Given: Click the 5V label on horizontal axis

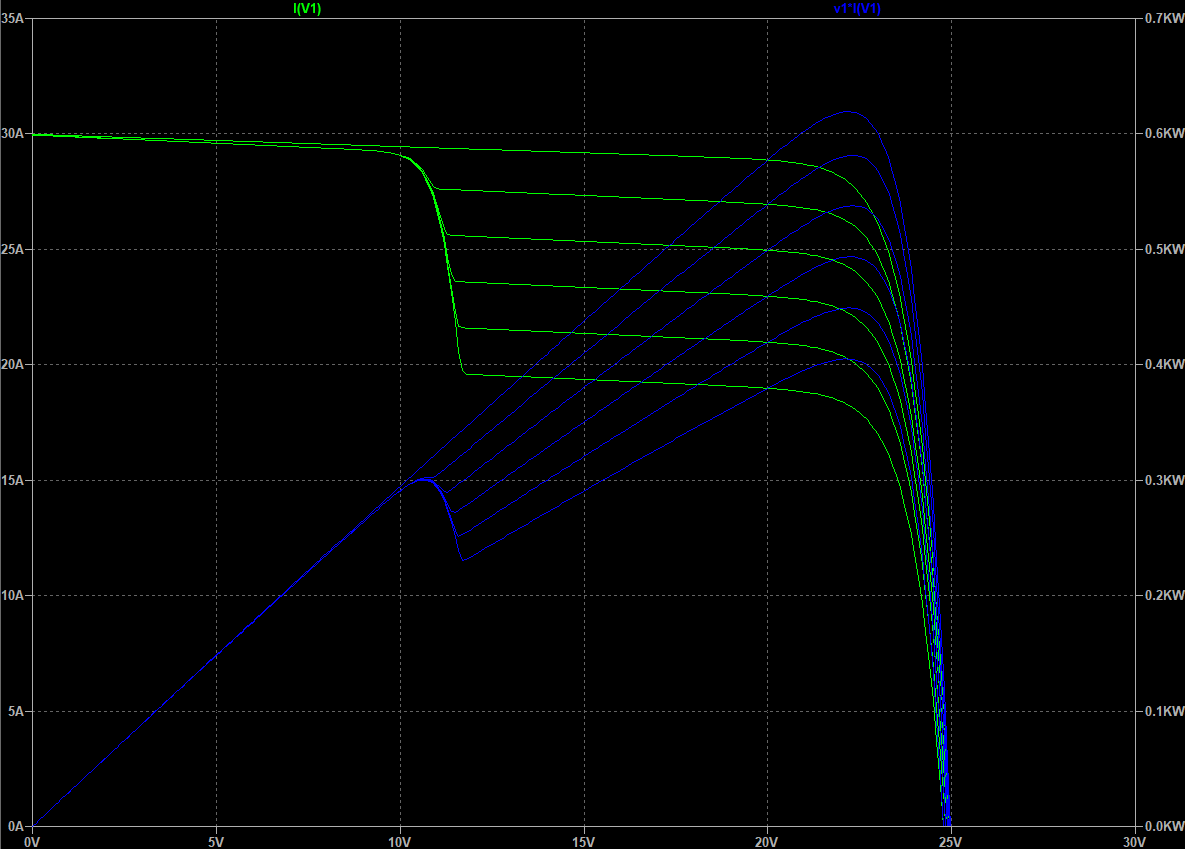Looking at the screenshot, I should click(x=216, y=842).
